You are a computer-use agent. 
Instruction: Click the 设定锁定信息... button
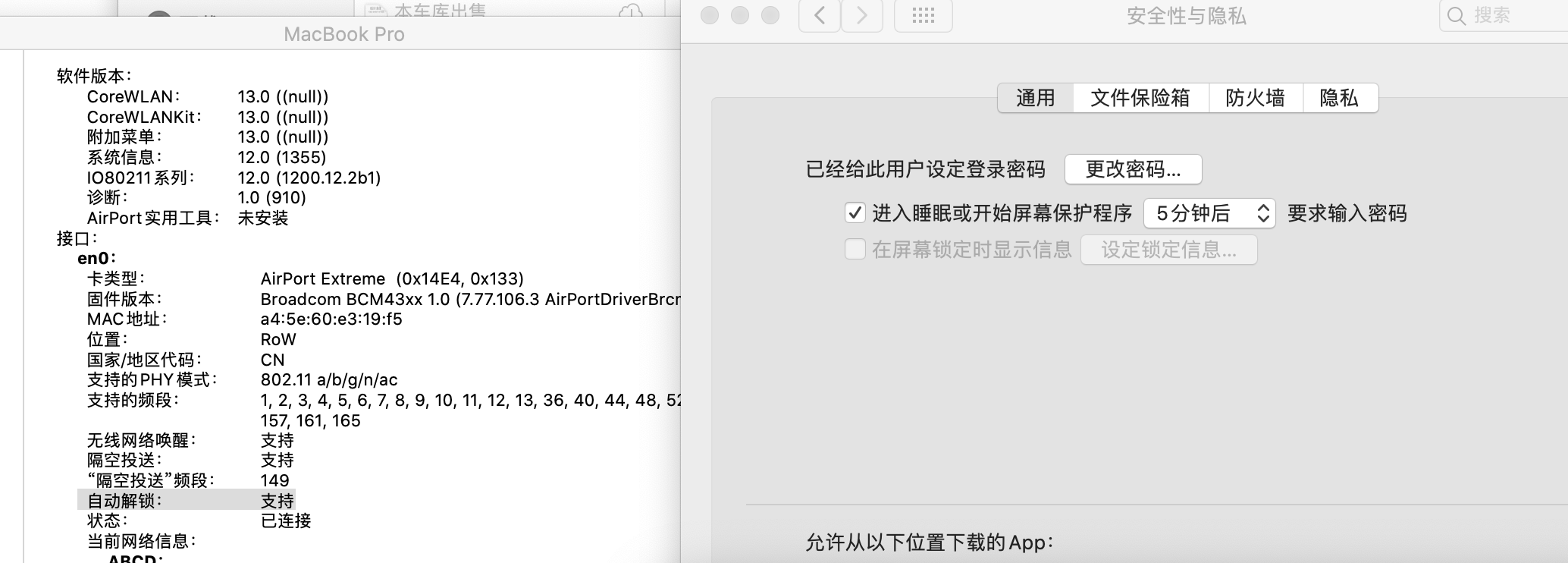pyautogui.click(x=1169, y=250)
